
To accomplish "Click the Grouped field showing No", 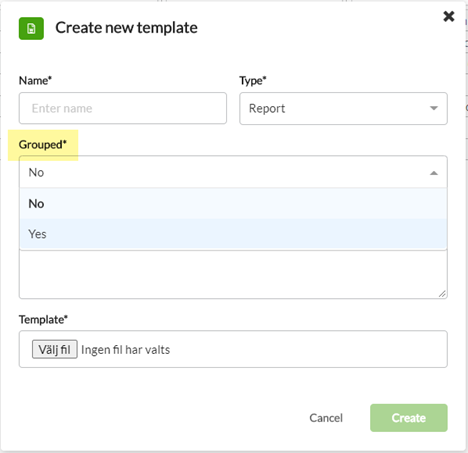I will click(233, 172).
